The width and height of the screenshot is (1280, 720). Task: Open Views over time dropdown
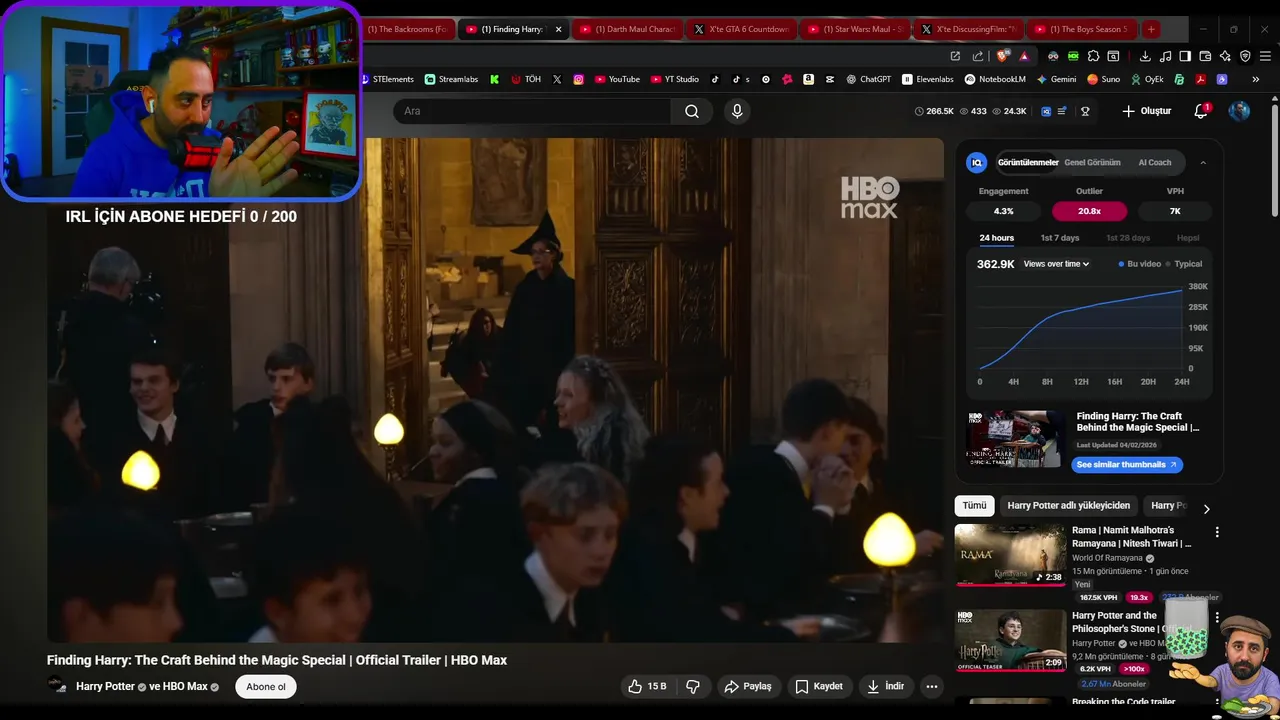point(1056,264)
